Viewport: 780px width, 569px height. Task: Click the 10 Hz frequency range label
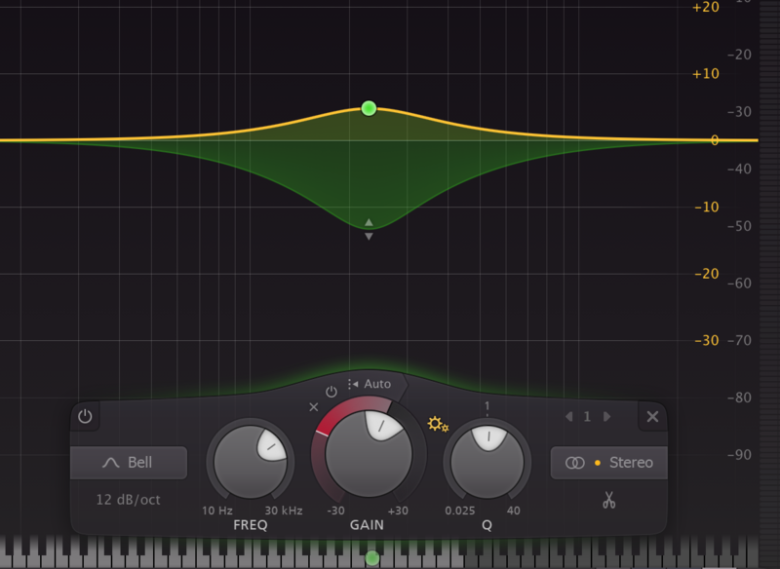click(217, 511)
